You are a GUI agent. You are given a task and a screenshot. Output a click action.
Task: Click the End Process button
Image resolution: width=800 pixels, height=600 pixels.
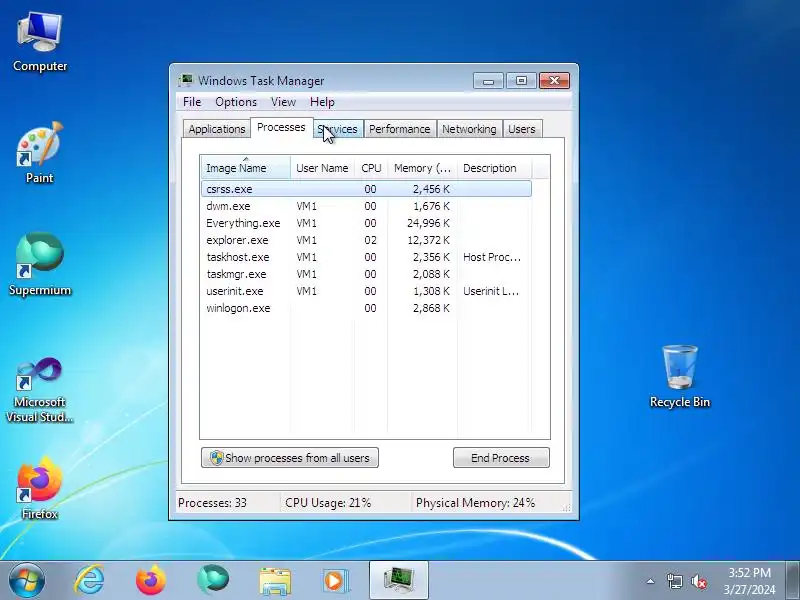(501, 458)
